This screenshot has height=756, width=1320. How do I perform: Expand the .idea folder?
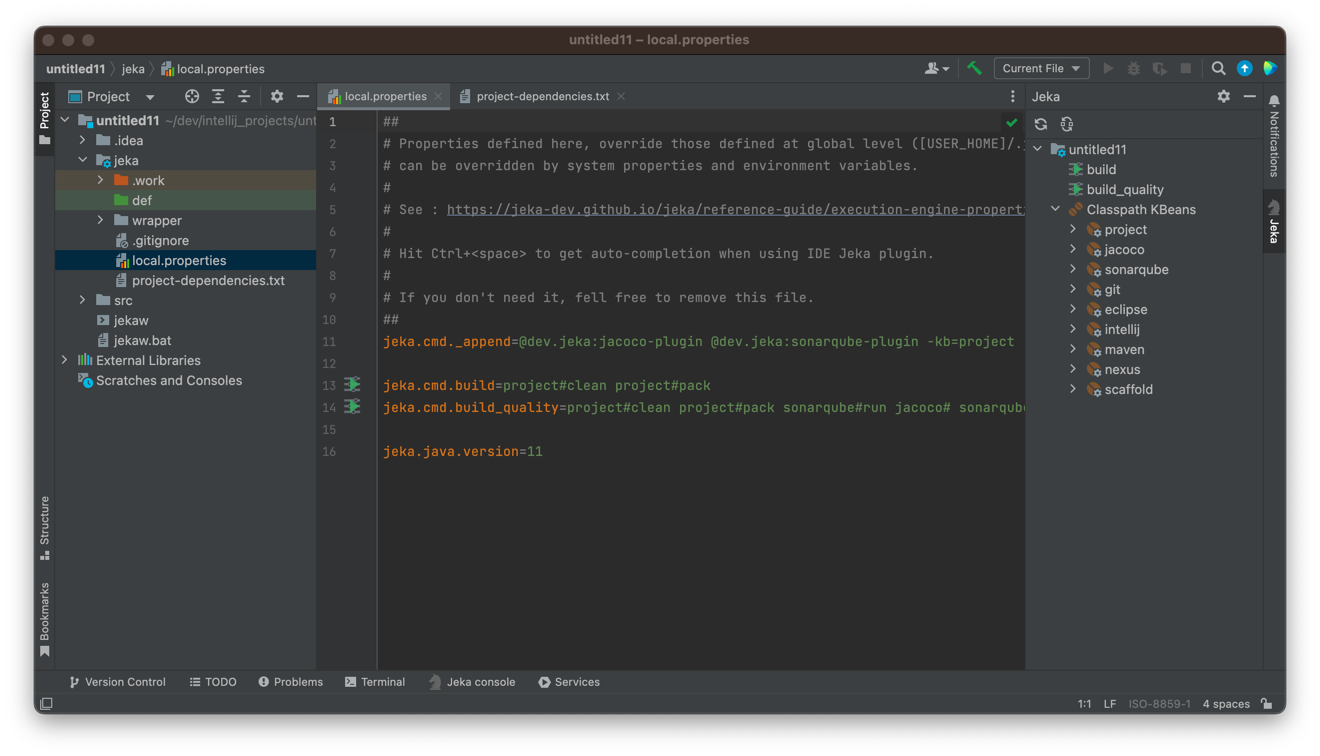click(83, 141)
